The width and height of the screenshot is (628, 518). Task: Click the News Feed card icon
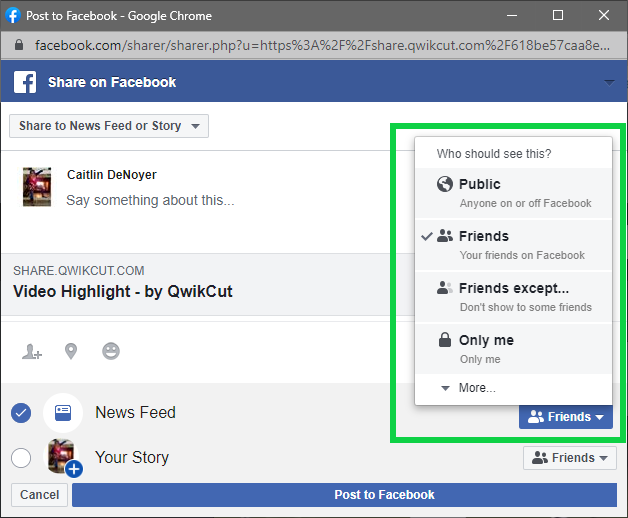click(63, 413)
